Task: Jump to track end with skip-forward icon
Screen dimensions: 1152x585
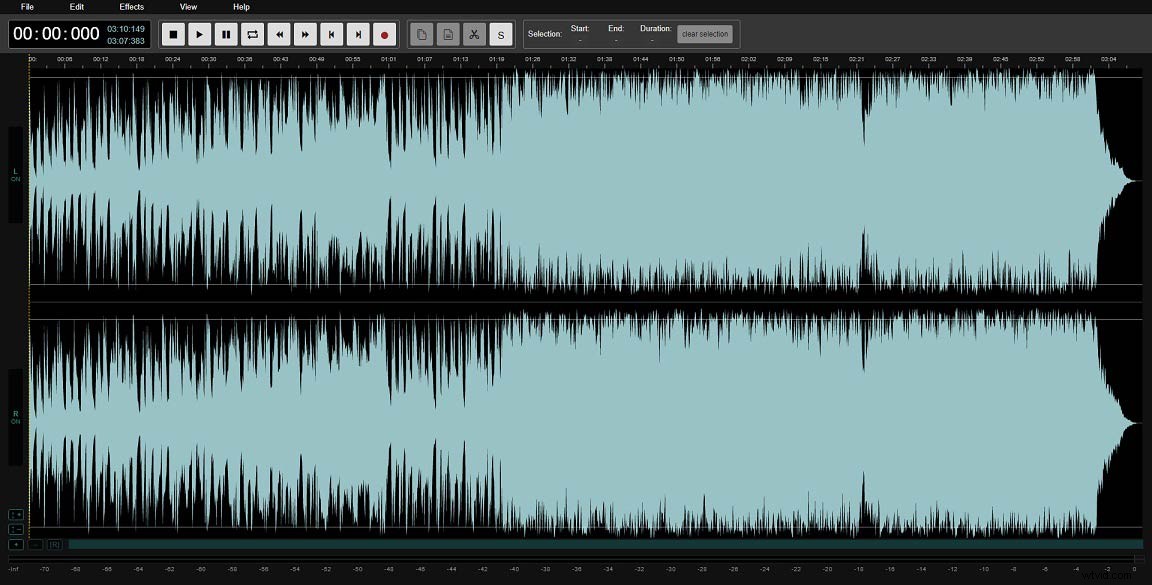Action: pyautogui.click(x=358, y=34)
